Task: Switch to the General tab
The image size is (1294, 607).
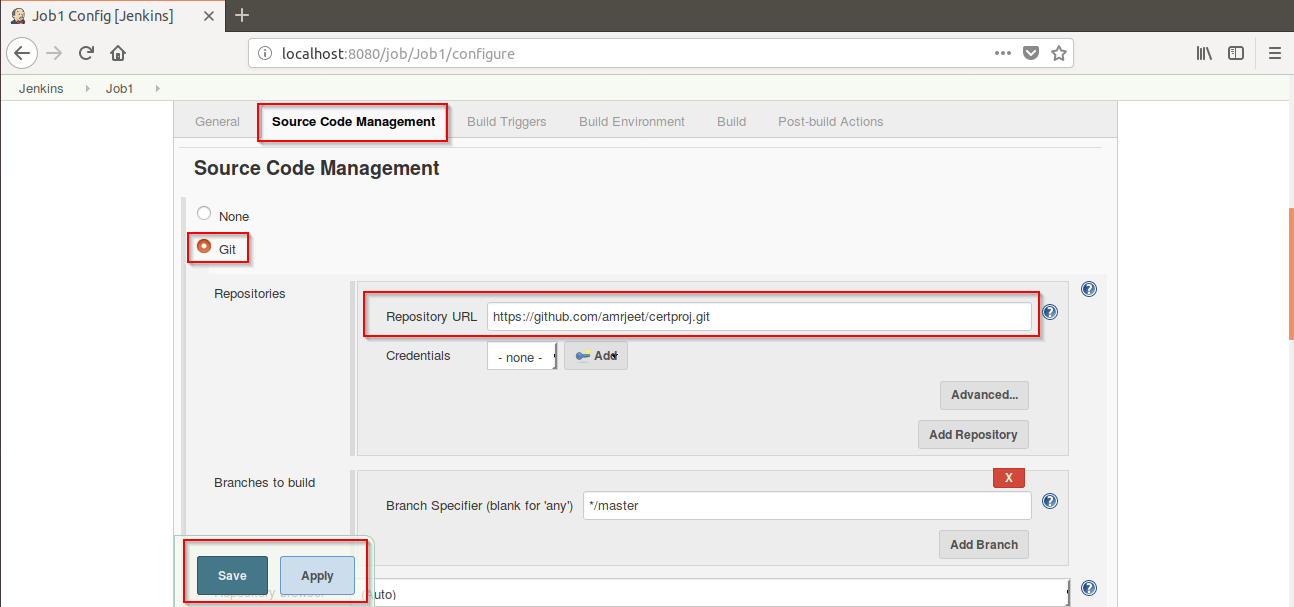Action: (x=217, y=122)
